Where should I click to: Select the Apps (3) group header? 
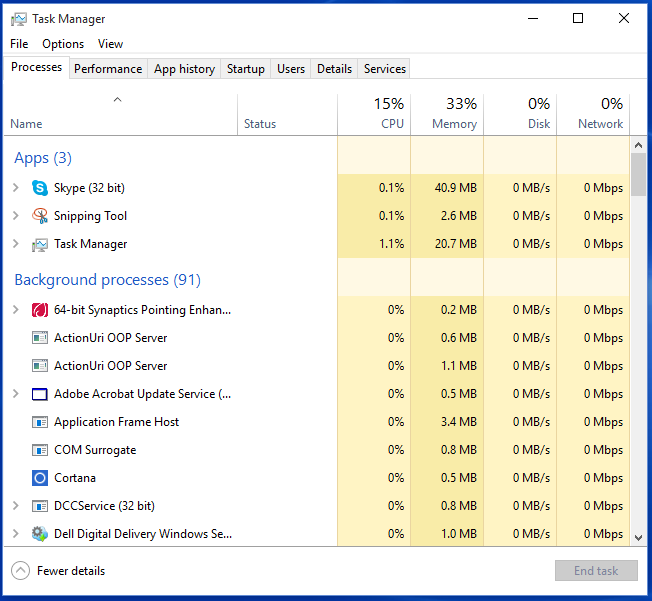point(43,158)
